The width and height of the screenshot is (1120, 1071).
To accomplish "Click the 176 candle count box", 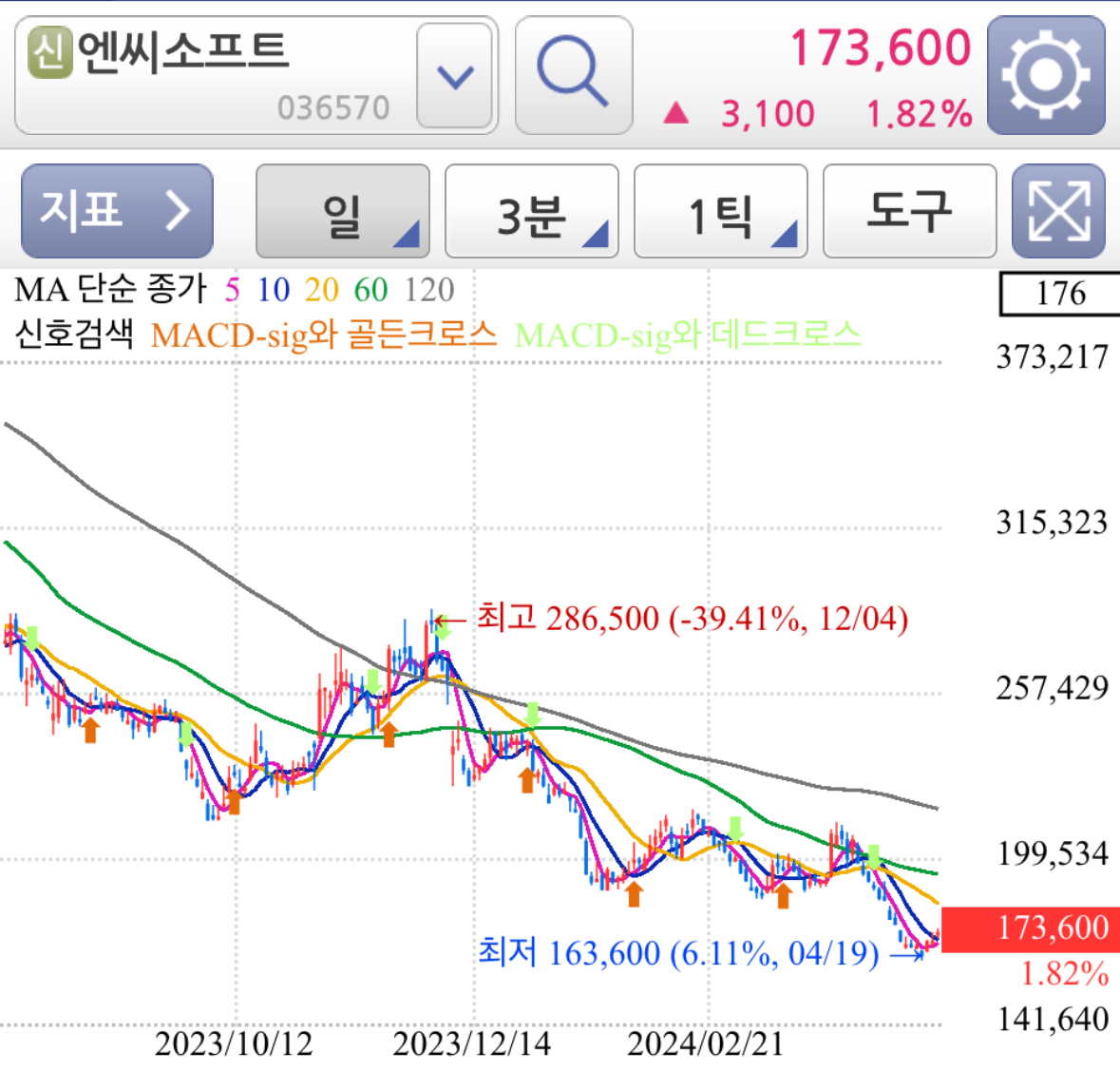I will coord(1060,294).
